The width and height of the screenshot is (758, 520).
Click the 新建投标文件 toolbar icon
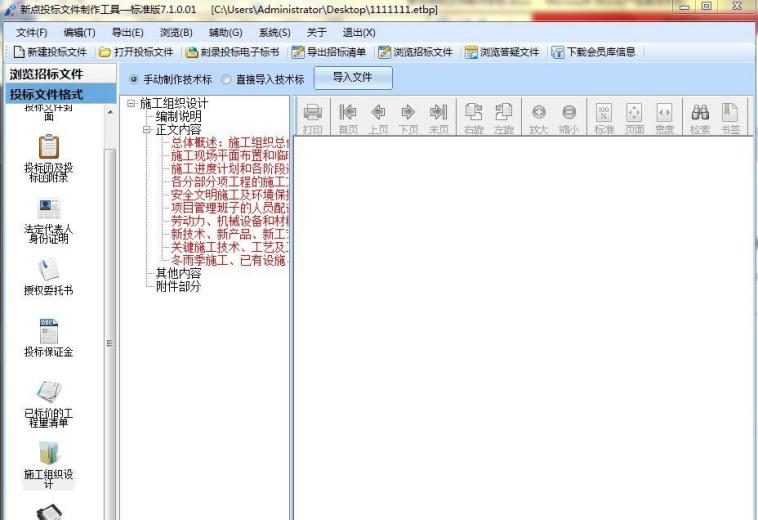[x=19, y=52]
